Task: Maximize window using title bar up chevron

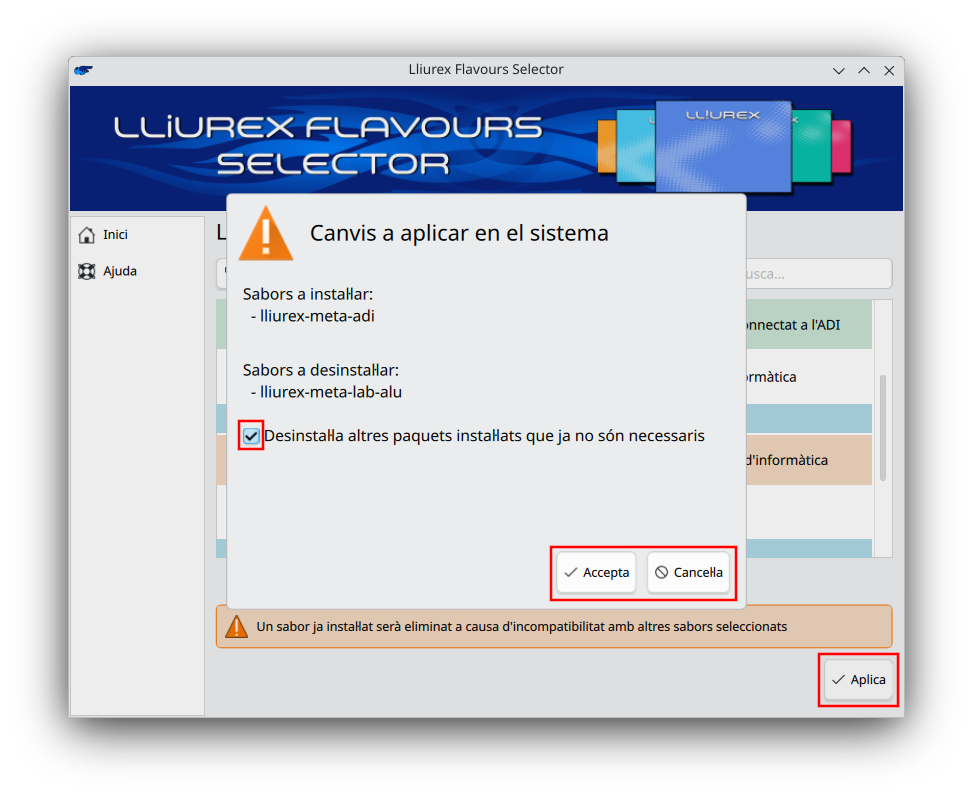Action: [864, 71]
